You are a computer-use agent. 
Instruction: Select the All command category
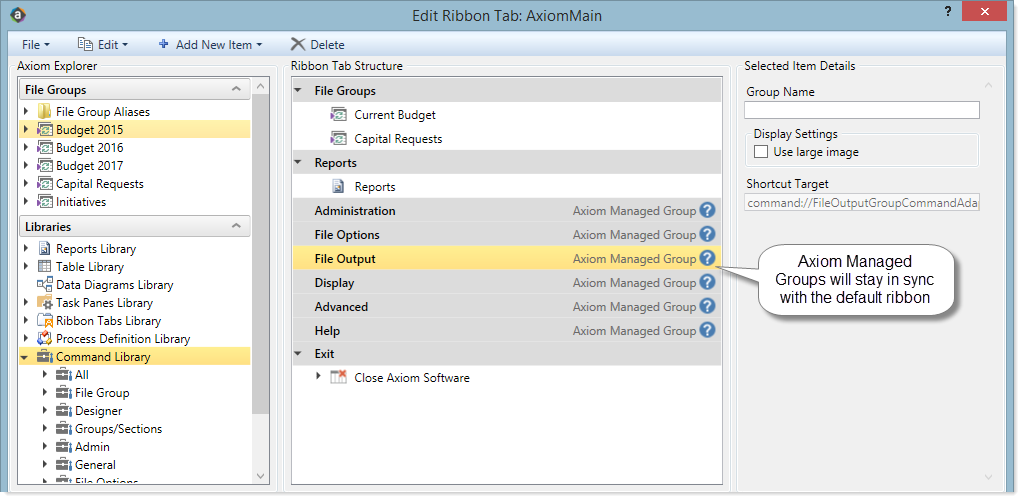(81, 375)
